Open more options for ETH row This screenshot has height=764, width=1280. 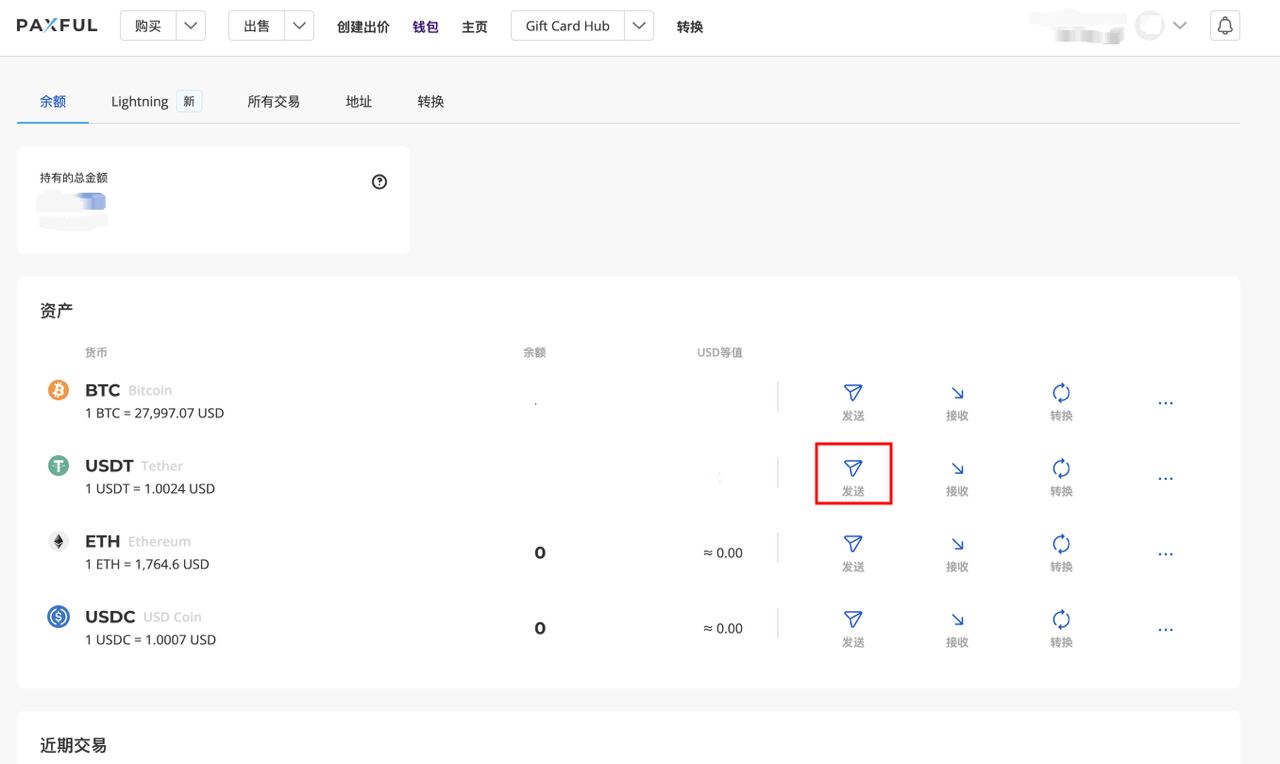click(1165, 554)
